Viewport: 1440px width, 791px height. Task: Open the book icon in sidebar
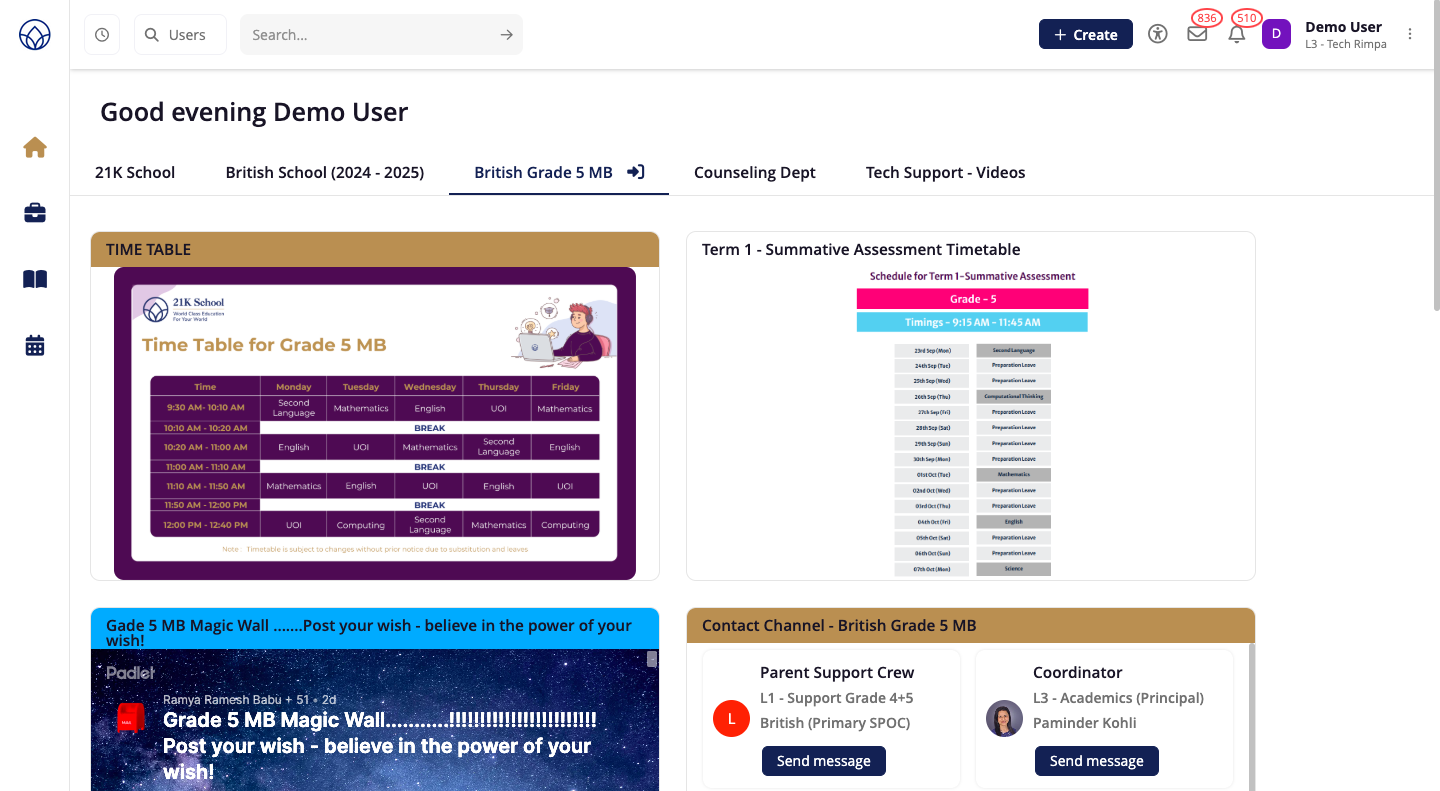click(x=35, y=280)
